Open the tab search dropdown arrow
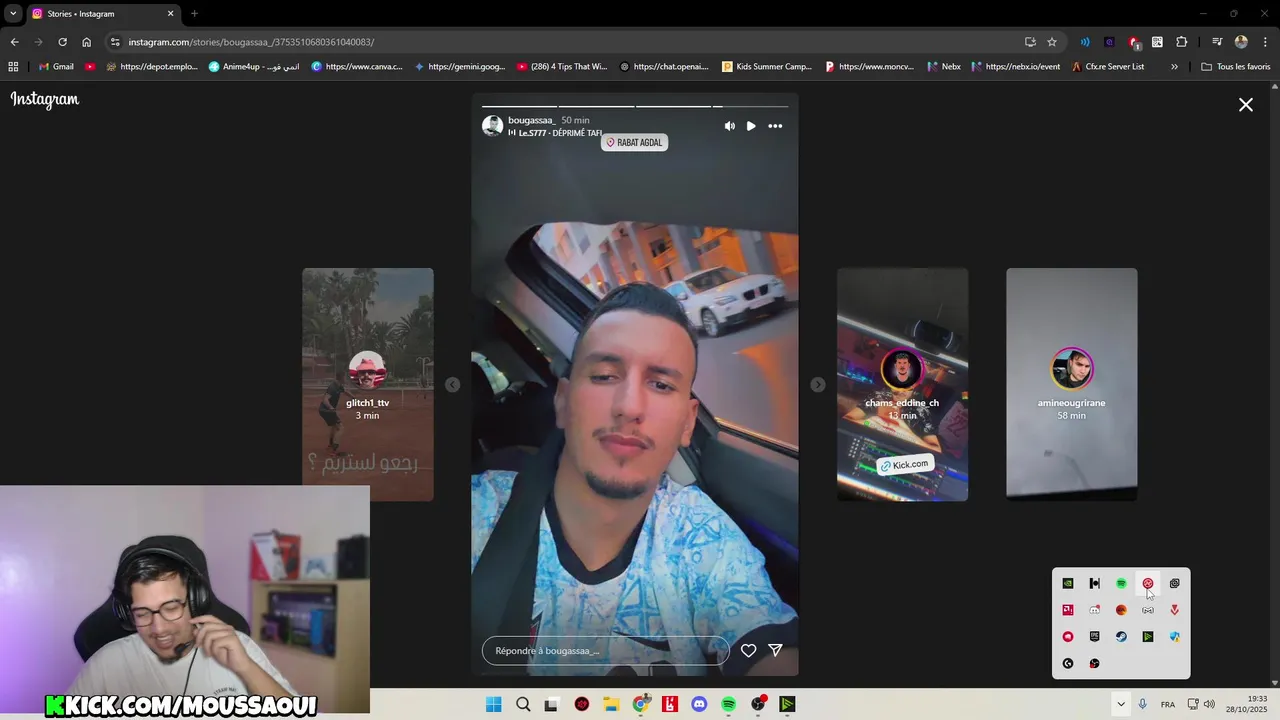Image resolution: width=1280 pixels, height=720 pixels. pyautogui.click(x=13, y=13)
